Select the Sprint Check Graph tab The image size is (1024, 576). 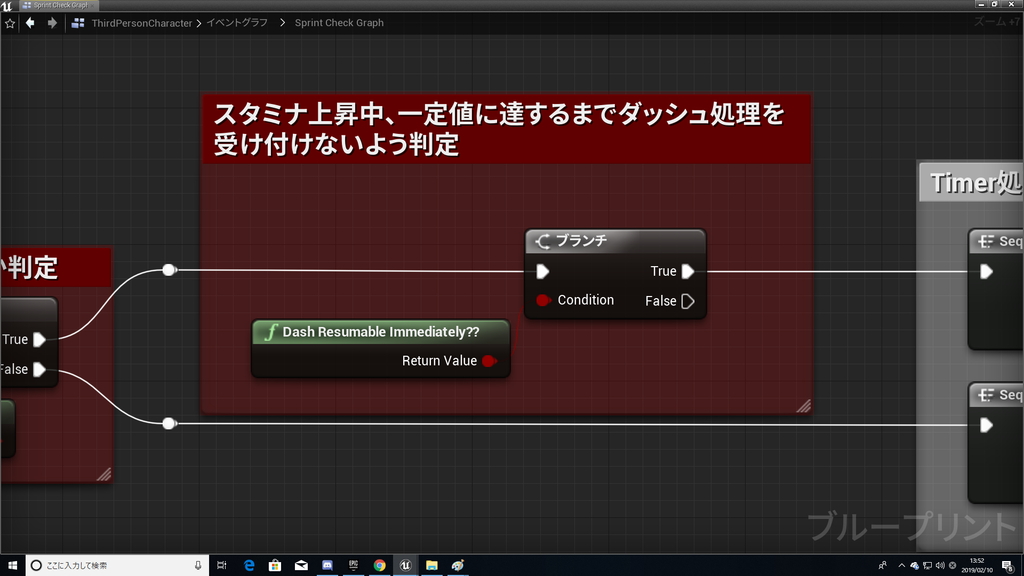(x=60, y=4)
